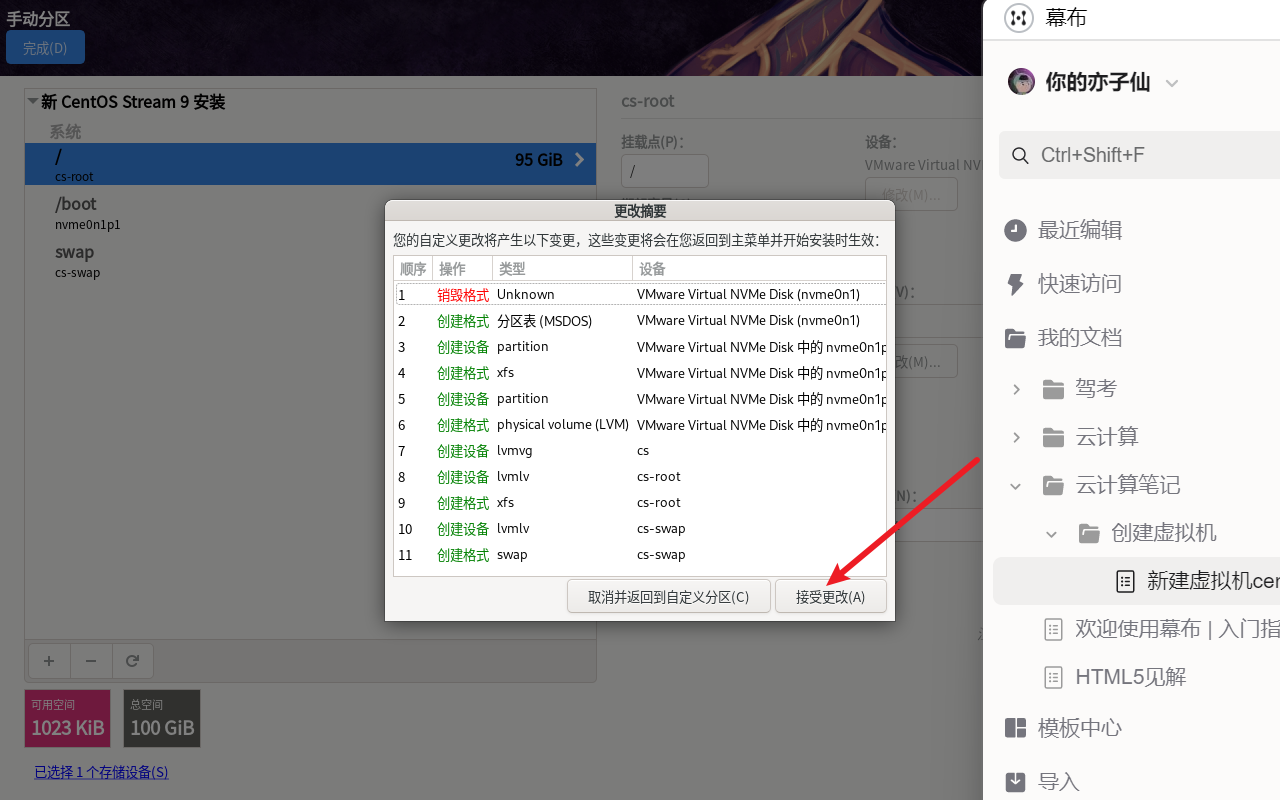
Task: Click the 导入 import icon
Action: click(1015, 781)
